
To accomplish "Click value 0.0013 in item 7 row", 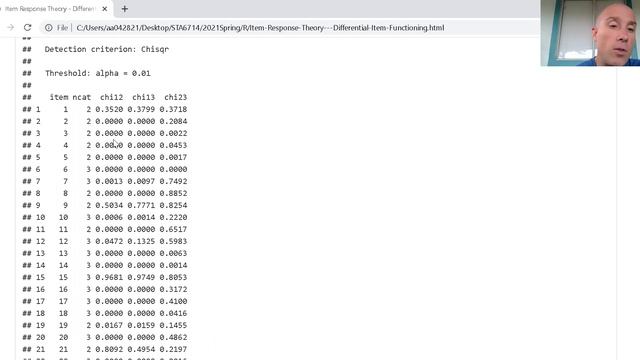I will tap(109, 181).
